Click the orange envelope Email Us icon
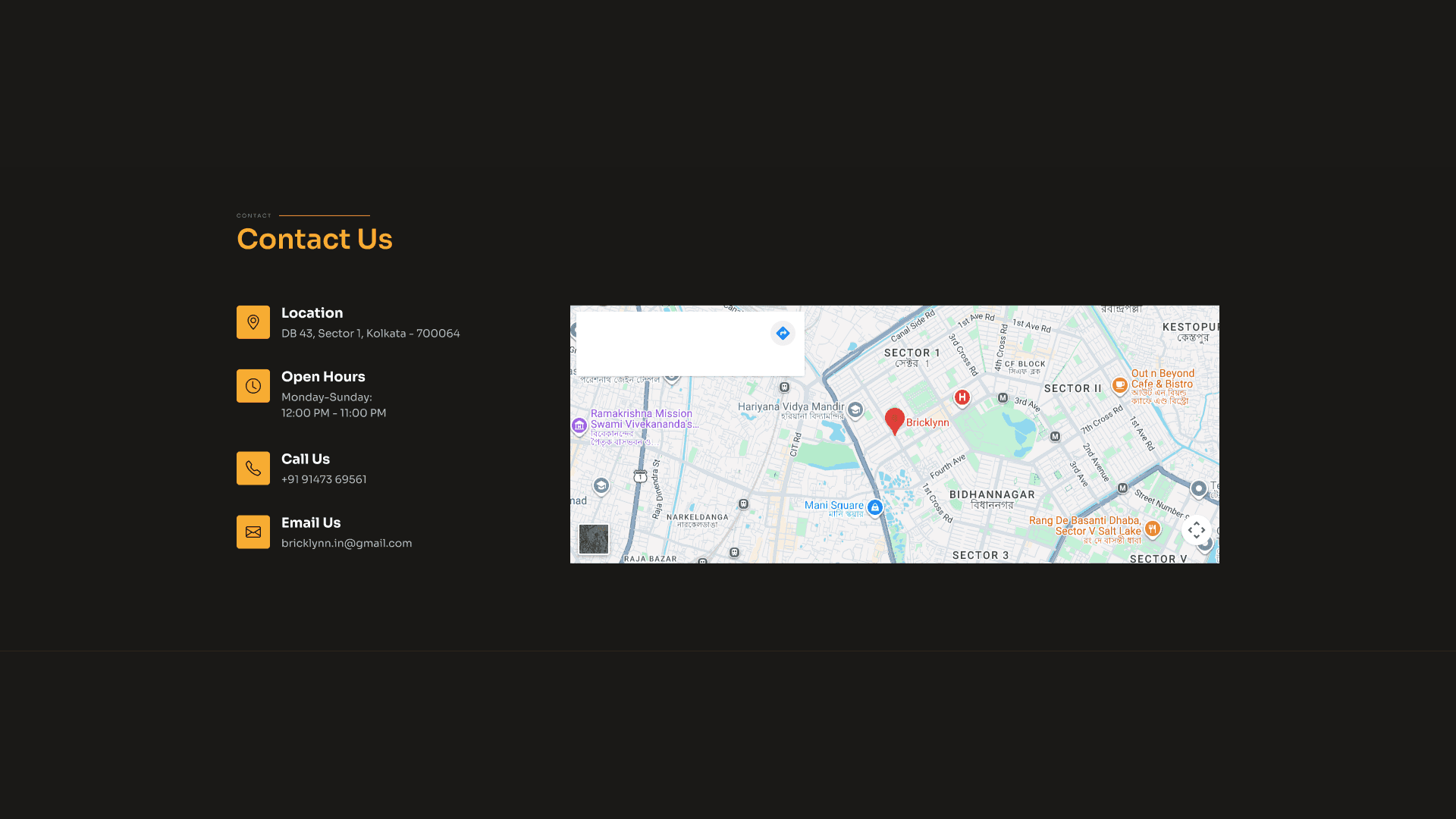 (253, 532)
